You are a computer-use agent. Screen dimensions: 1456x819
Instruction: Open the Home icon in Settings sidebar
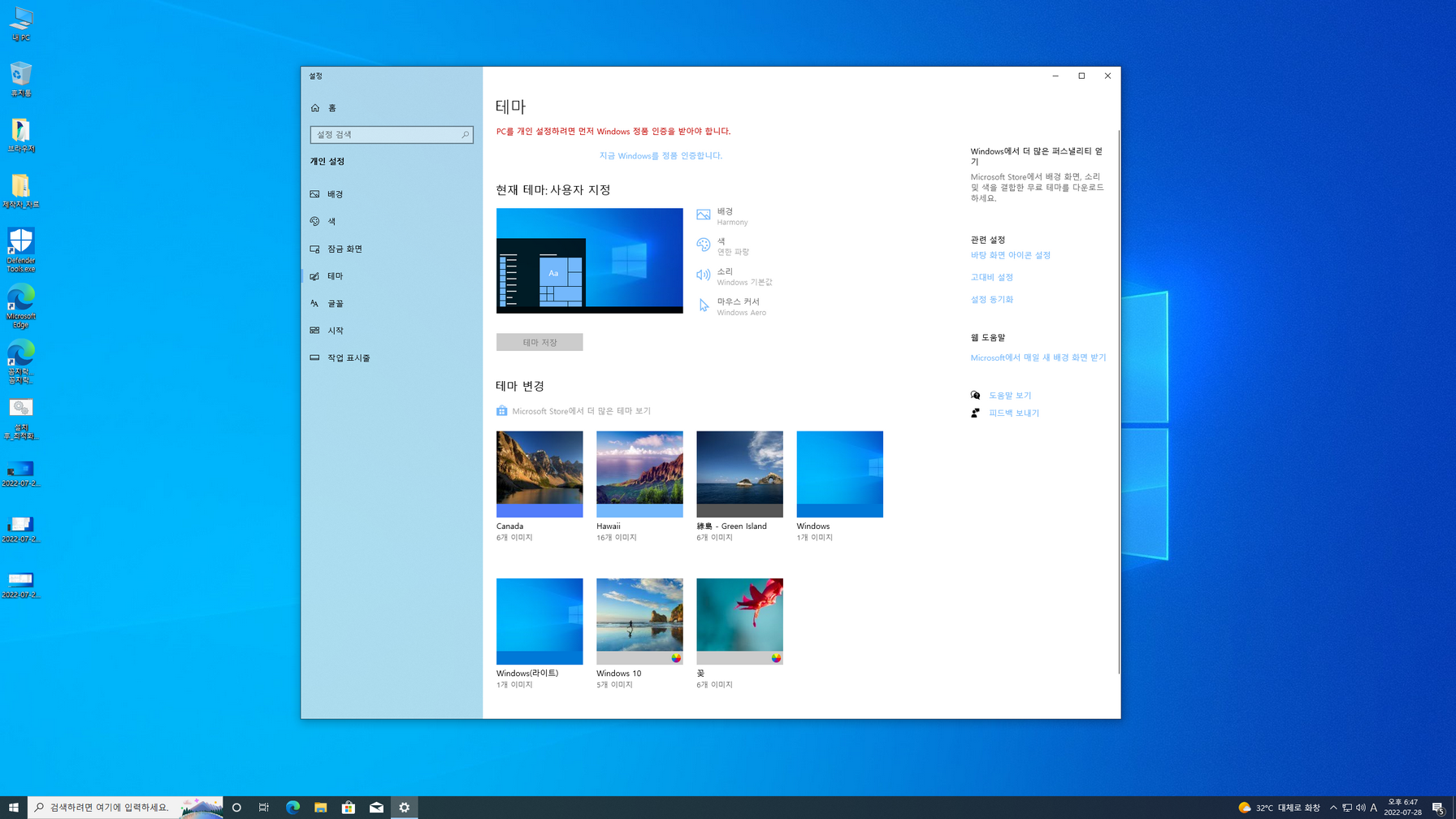(315, 107)
